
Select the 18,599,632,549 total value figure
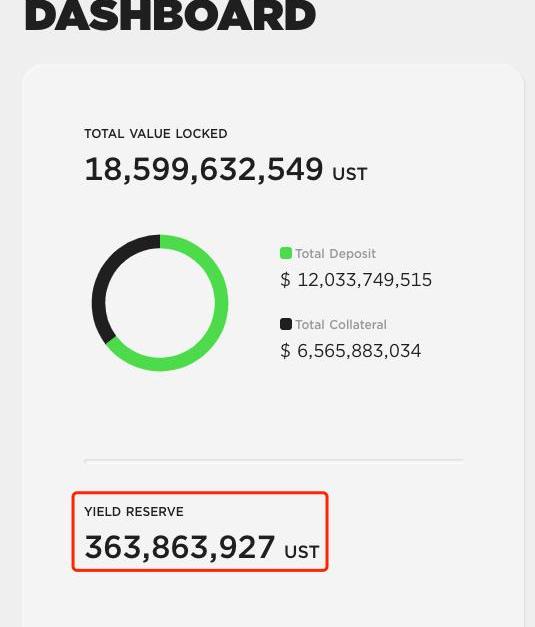[204, 169]
